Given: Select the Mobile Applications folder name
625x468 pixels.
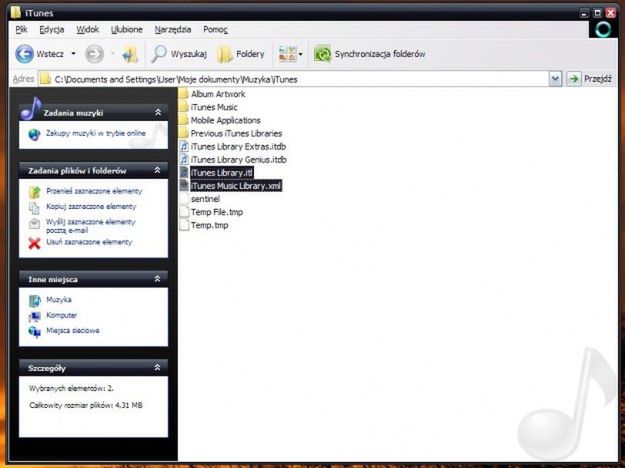Looking at the screenshot, I should pyautogui.click(x=226, y=120).
